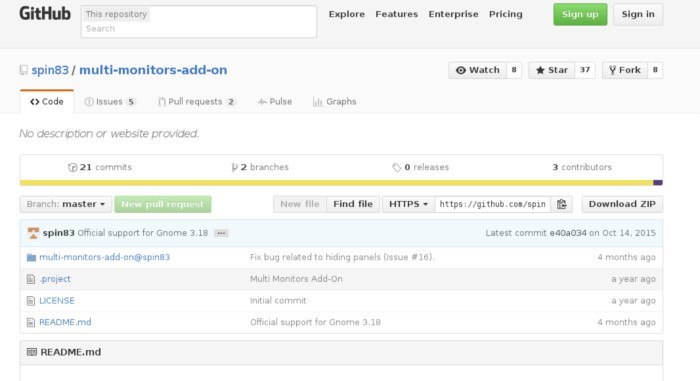The height and width of the screenshot is (381, 700).
Task: Open the HTTPS protocol dropdown
Action: [408, 204]
